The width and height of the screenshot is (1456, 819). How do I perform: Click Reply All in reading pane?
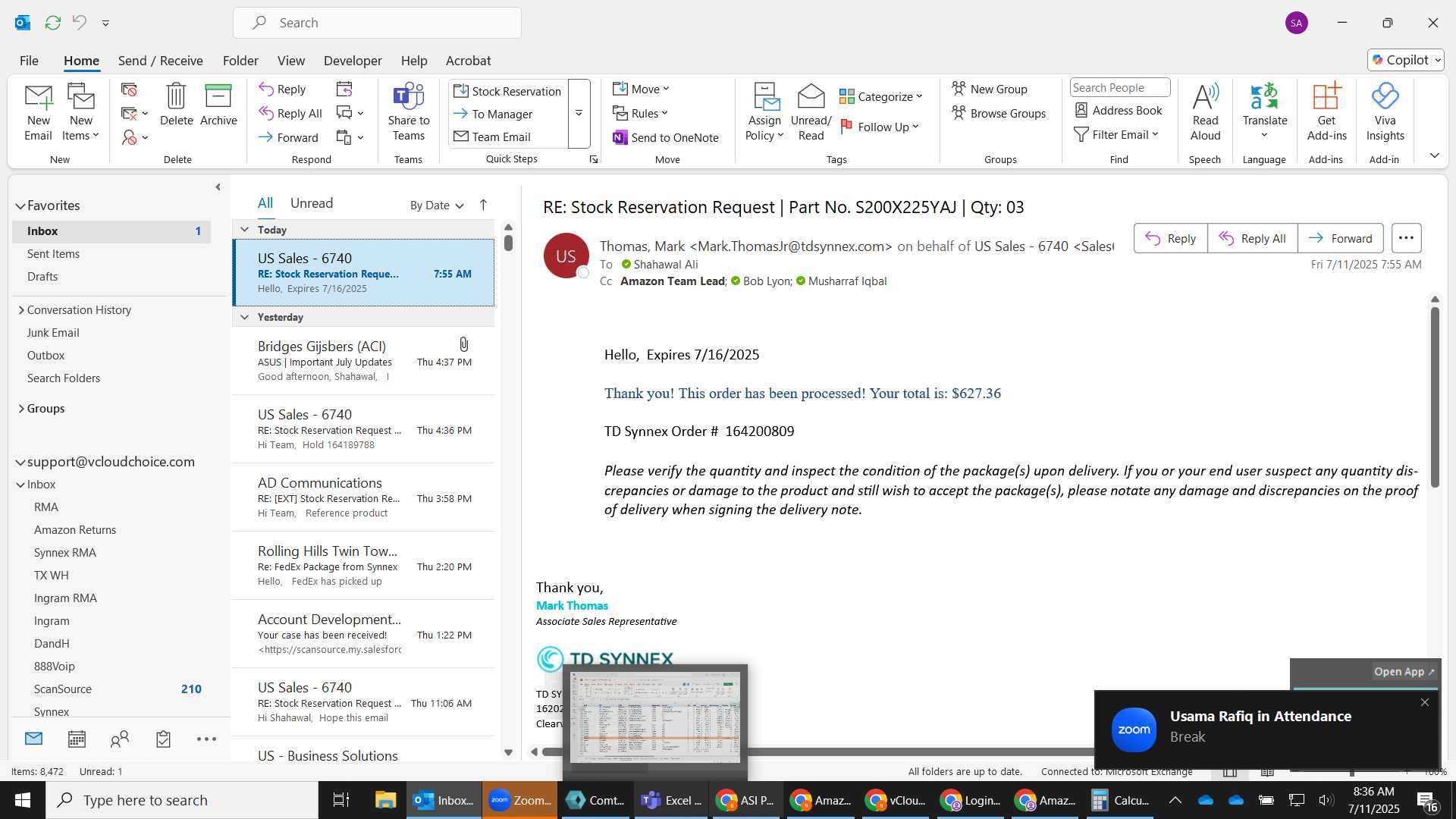1252,238
